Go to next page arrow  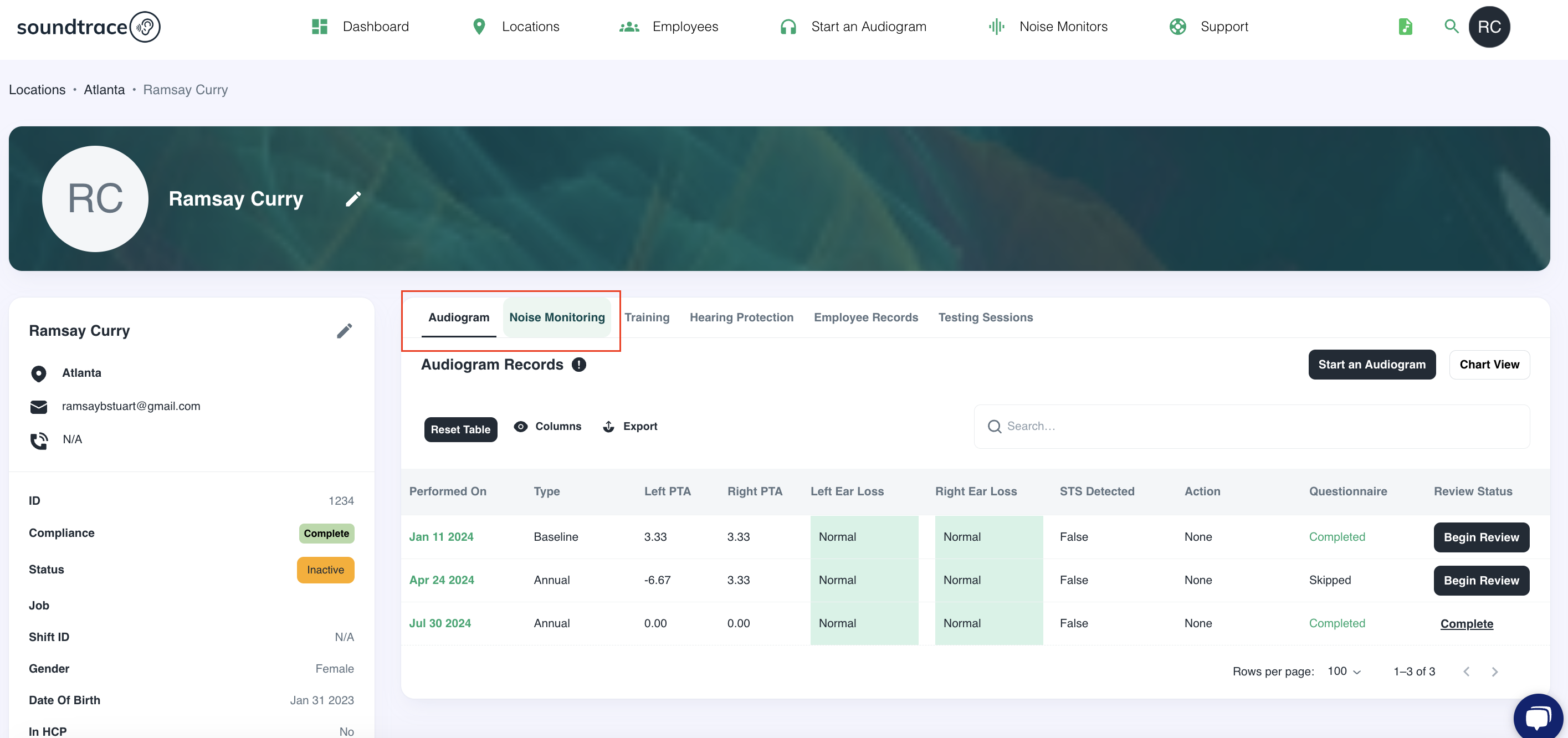click(x=1494, y=672)
